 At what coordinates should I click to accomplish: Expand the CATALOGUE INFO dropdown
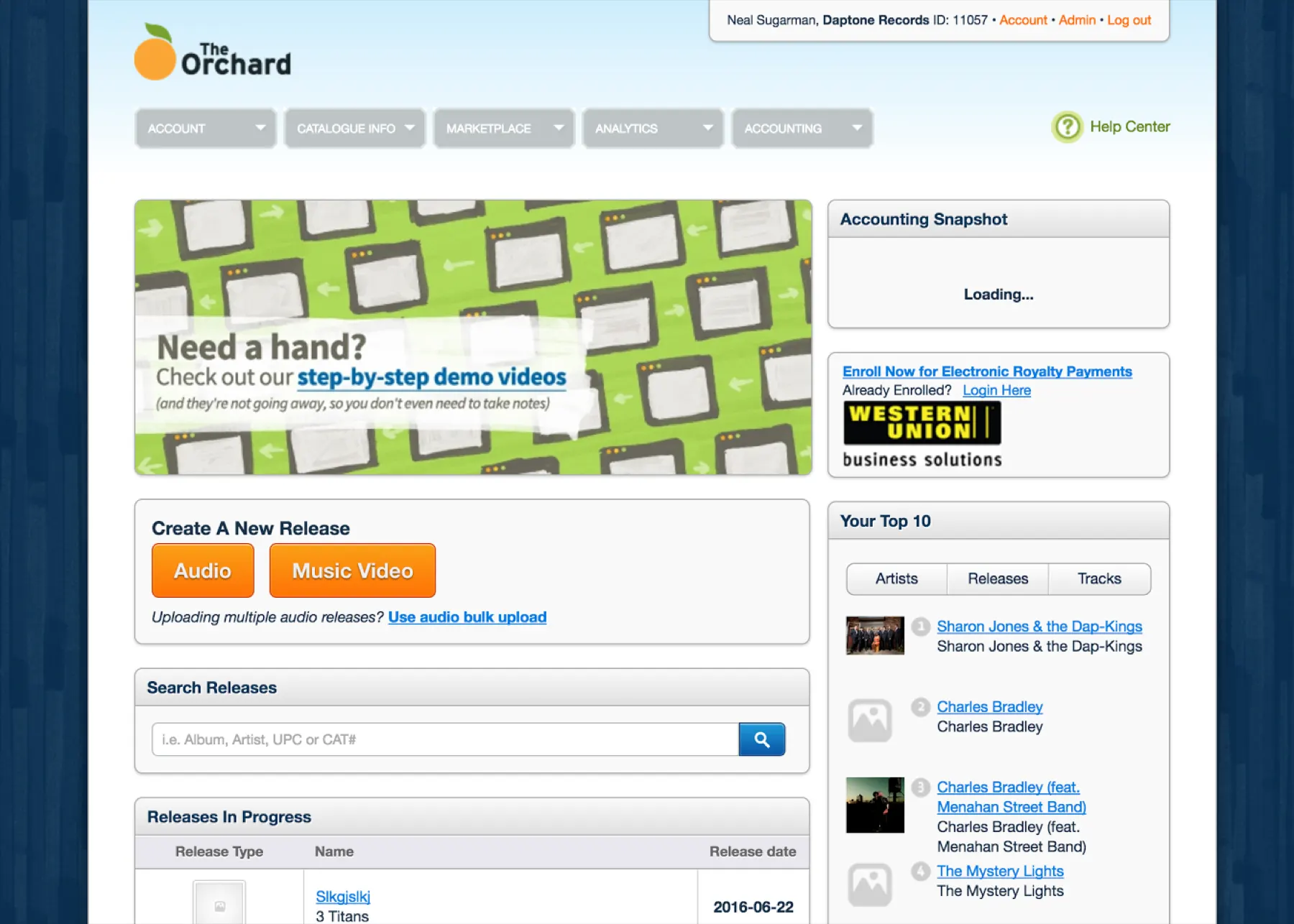pos(355,129)
